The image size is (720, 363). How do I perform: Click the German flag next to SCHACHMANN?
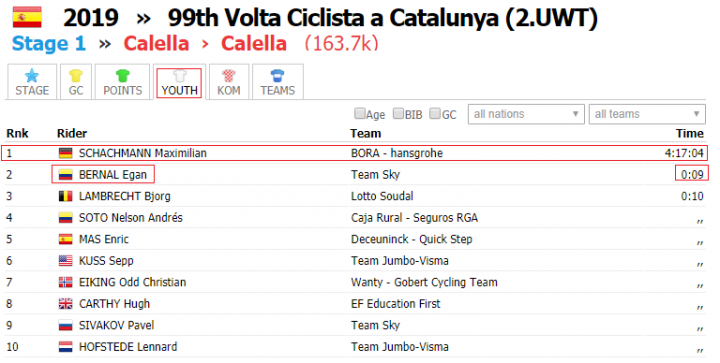point(66,153)
